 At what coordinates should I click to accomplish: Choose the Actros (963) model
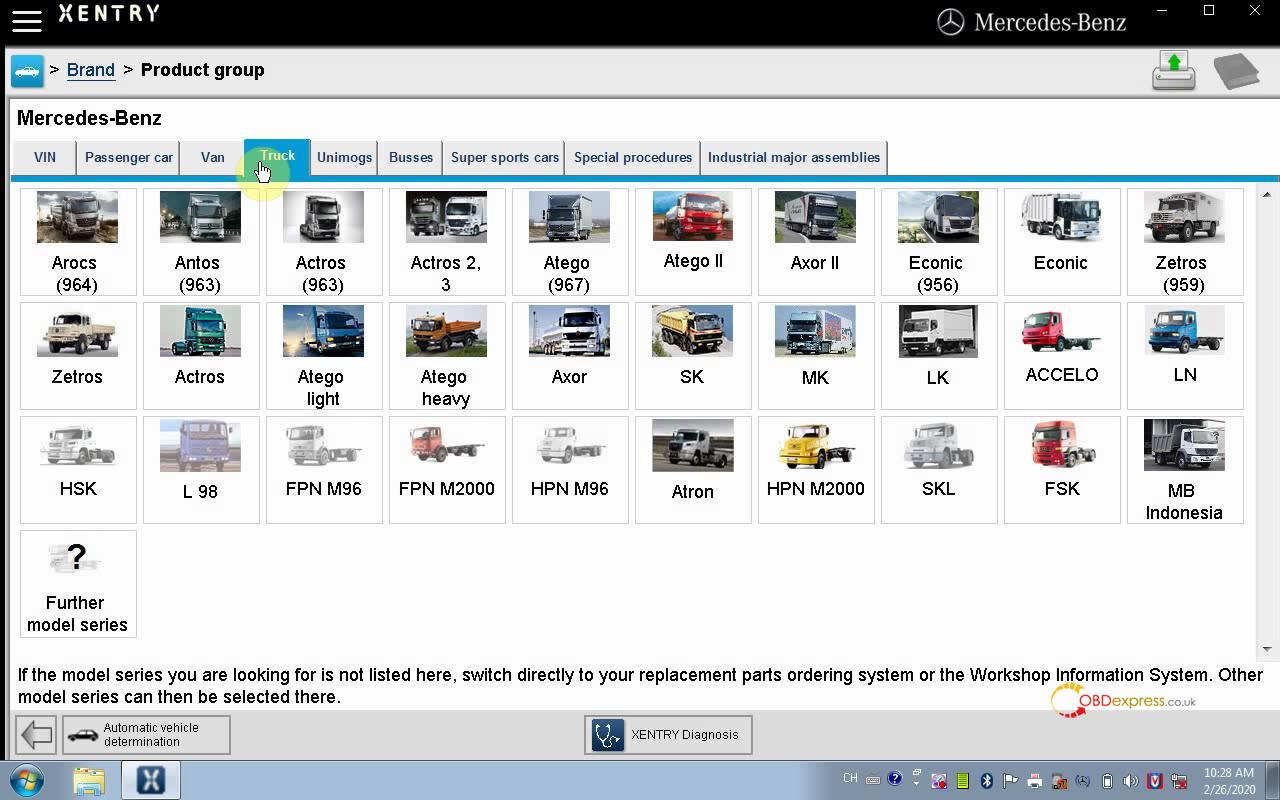pos(324,242)
